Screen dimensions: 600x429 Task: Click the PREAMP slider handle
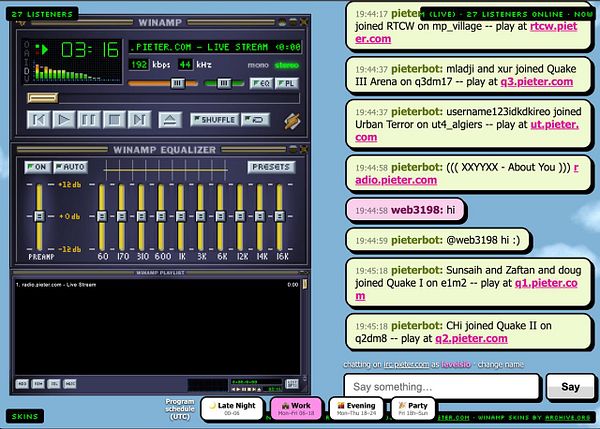pos(39,216)
